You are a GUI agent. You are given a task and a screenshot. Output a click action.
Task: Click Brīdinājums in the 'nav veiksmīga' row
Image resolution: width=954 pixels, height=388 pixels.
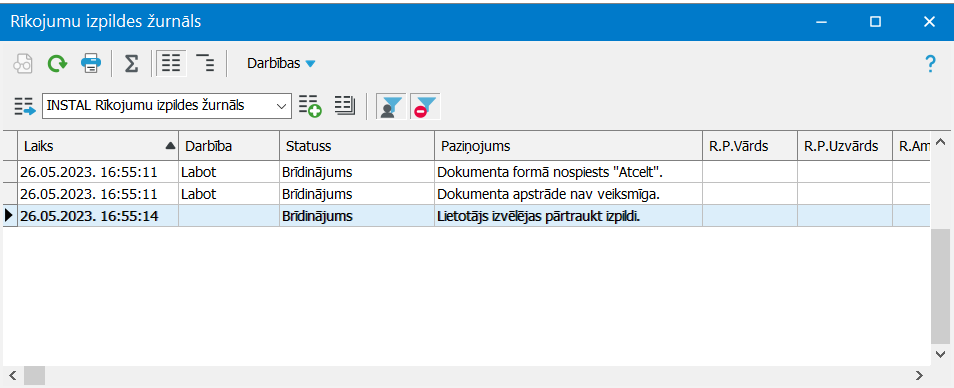[x=357, y=194]
